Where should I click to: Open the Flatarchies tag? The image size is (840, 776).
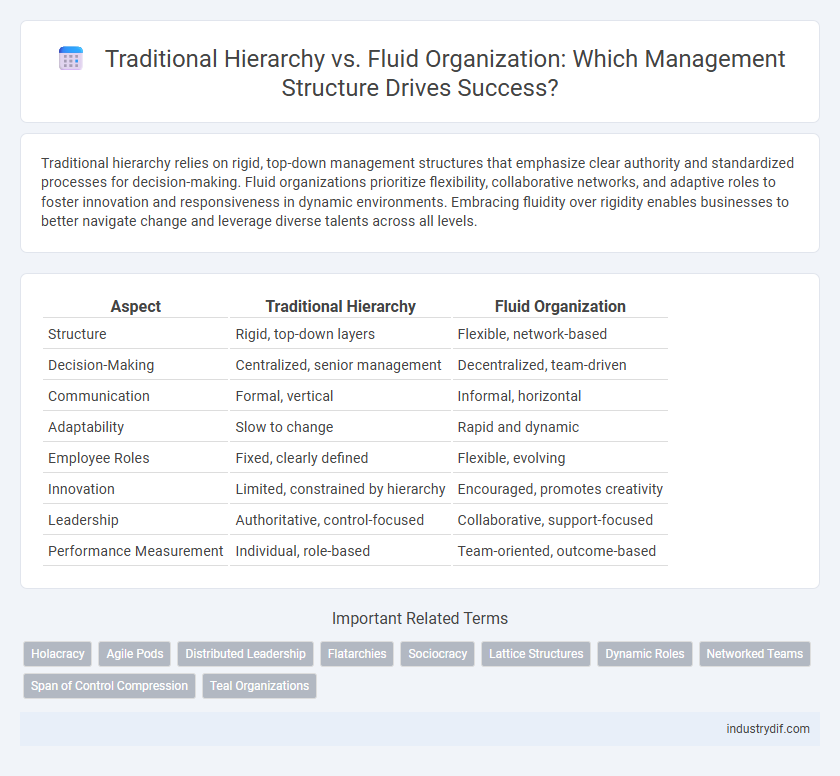357,654
